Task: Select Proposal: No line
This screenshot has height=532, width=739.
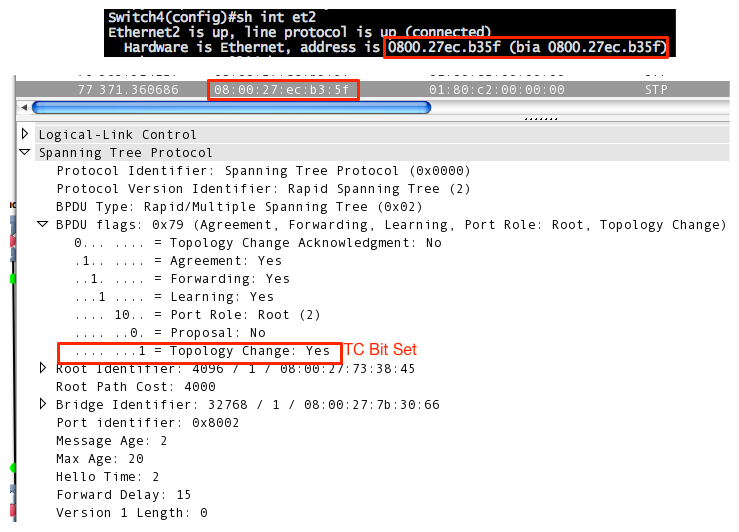Action: click(x=170, y=333)
